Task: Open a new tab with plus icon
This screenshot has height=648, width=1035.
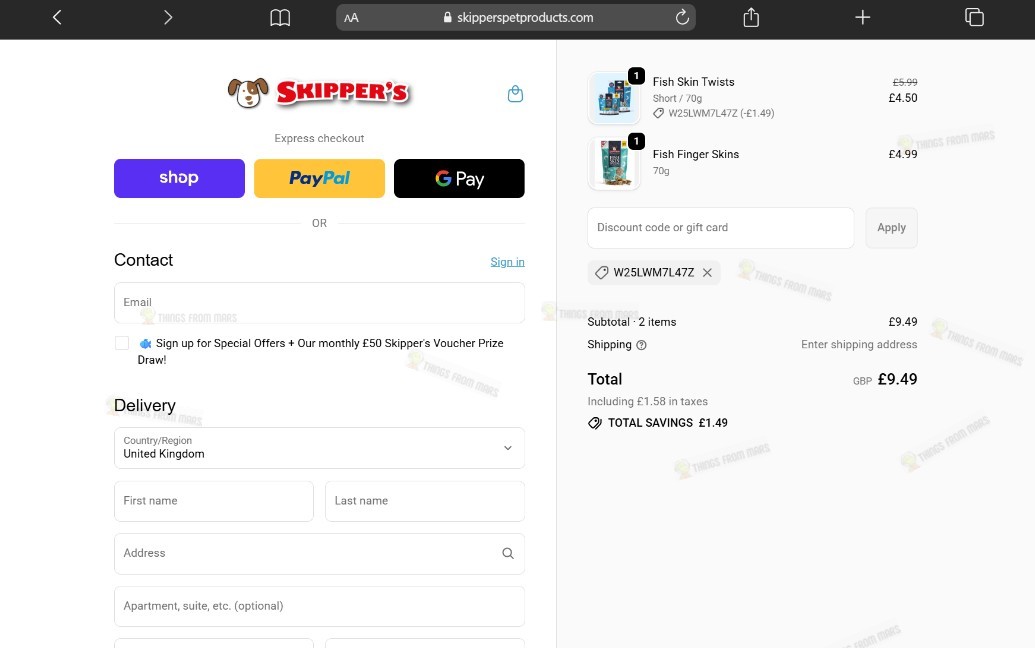Action: [x=862, y=17]
